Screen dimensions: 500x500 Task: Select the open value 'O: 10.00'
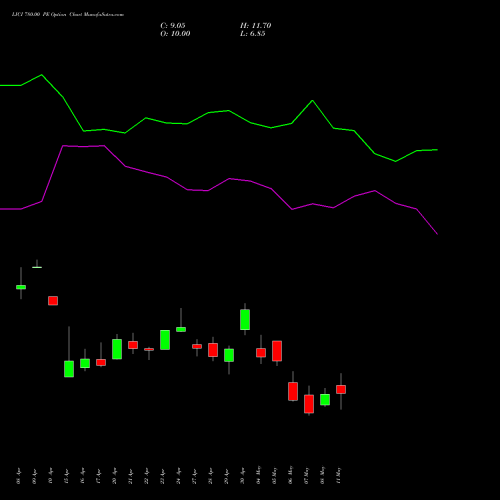pyautogui.click(x=175, y=34)
